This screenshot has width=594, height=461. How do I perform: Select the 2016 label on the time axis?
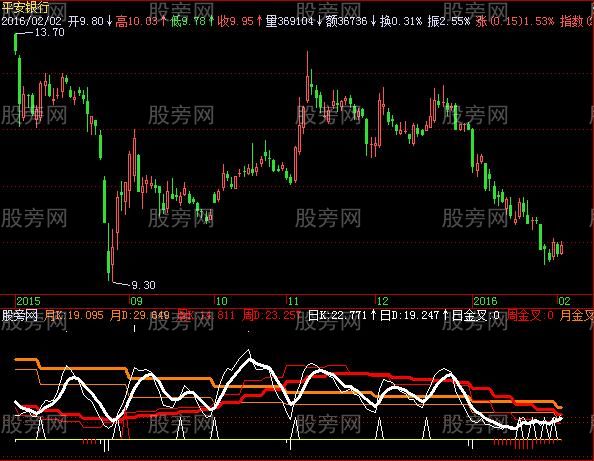click(485, 301)
